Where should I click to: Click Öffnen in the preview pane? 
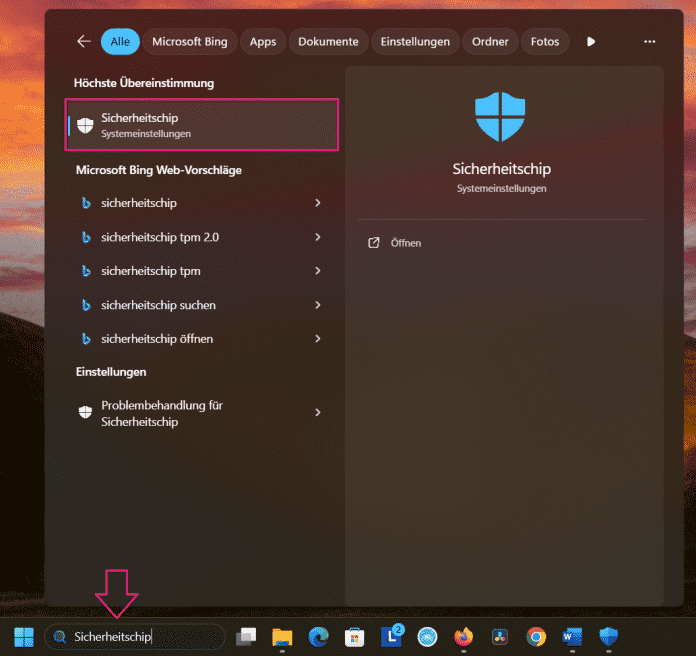pyautogui.click(x=405, y=243)
